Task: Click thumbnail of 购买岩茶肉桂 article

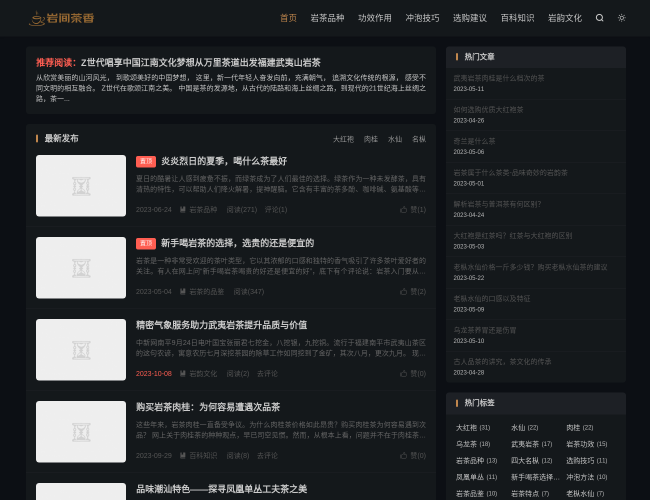Action: [x=81, y=432]
